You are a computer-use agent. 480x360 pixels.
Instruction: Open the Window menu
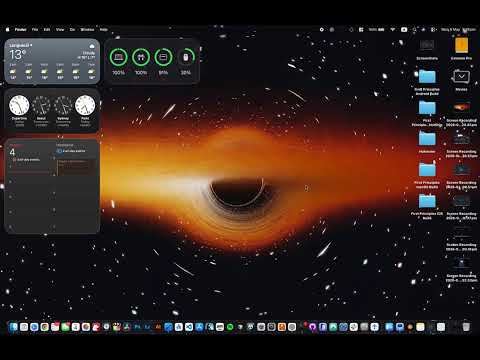pos(87,29)
